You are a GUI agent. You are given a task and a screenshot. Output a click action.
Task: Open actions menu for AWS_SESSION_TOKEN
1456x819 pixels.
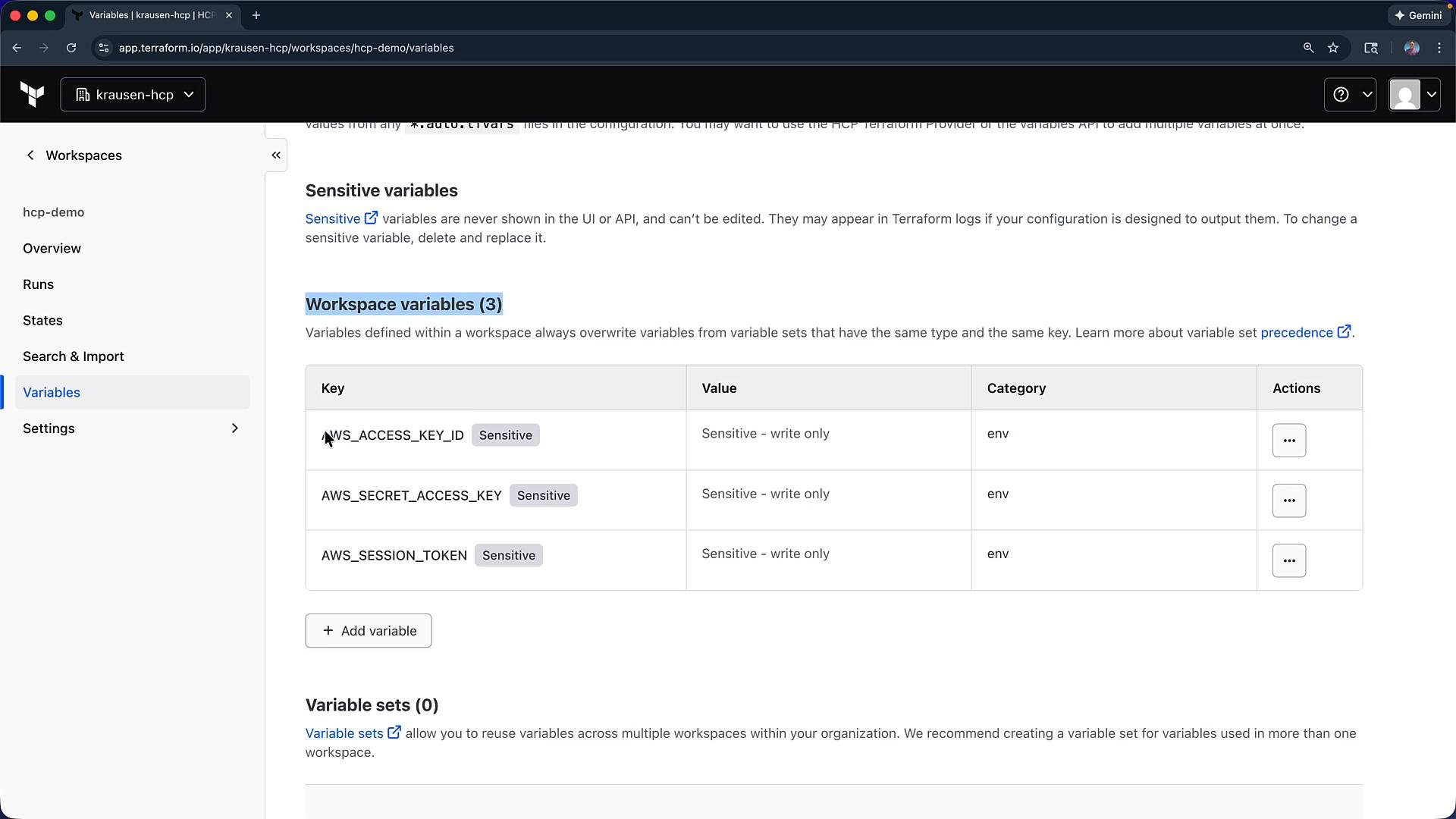pyautogui.click(x=1288, y=561)
